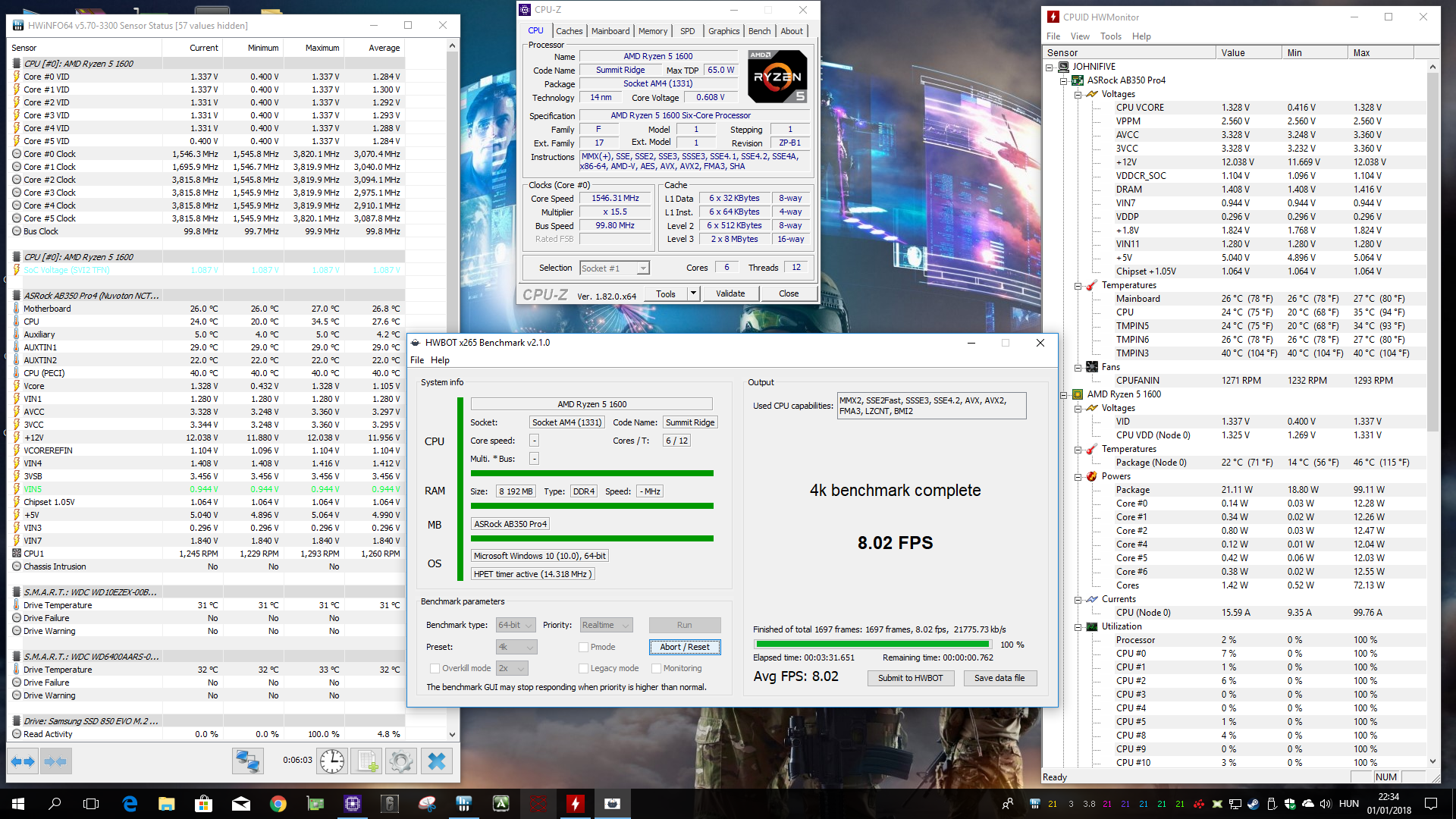Screen dimensions: 1456x819
Task: Click the People icon in the taskbar
Action: (x=1007, y=804)
